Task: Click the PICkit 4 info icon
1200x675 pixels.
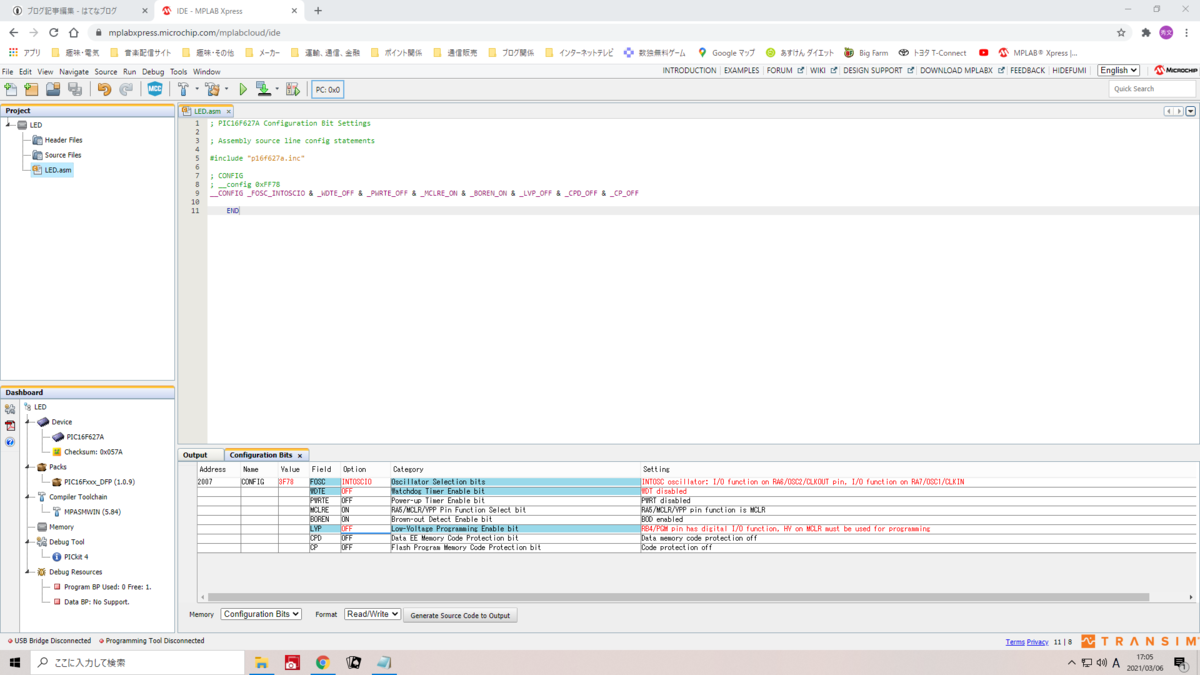Action: 57,557
